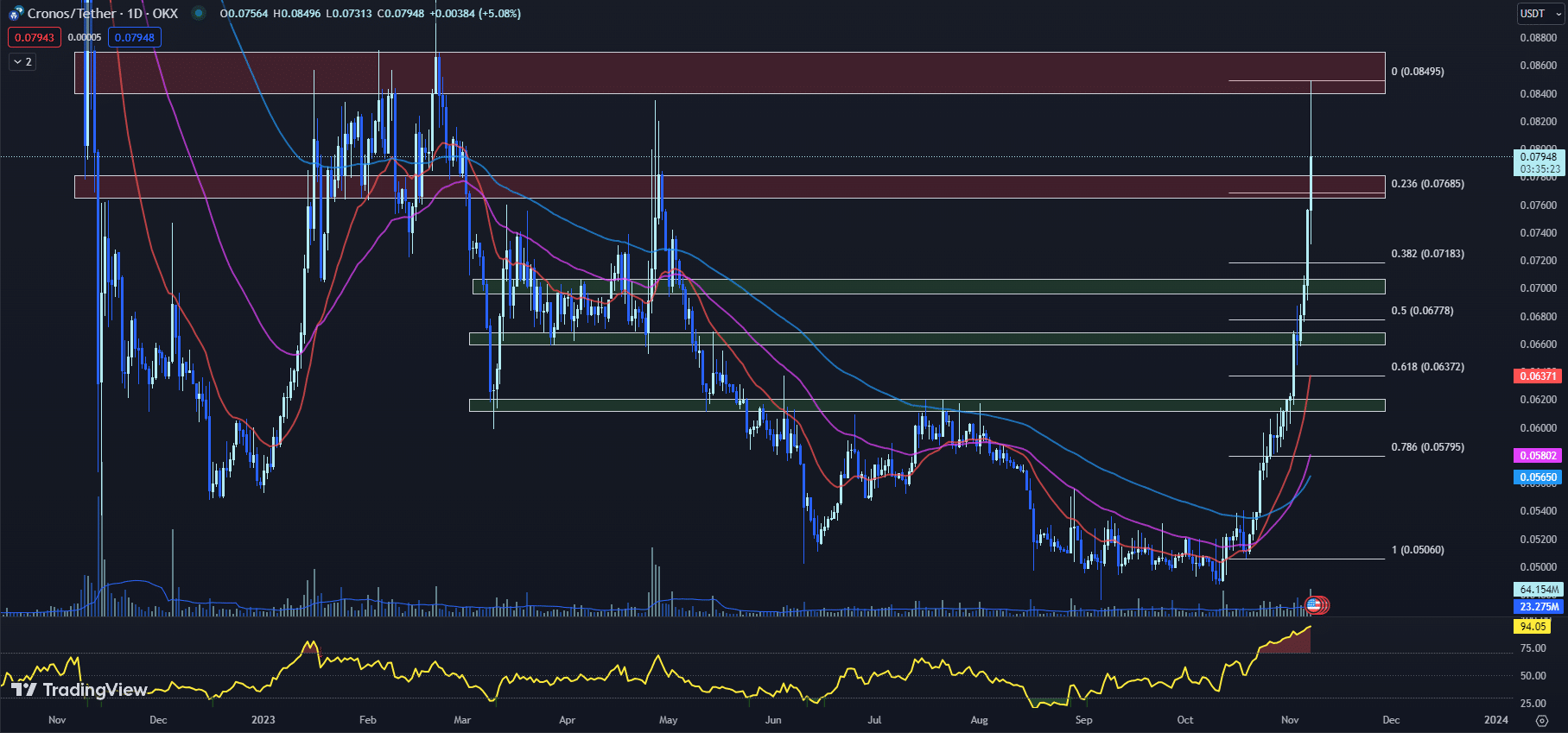
Task: Select the 0.618 (0.06372) Fibonacci level label
Action: tap(1427, 367)
